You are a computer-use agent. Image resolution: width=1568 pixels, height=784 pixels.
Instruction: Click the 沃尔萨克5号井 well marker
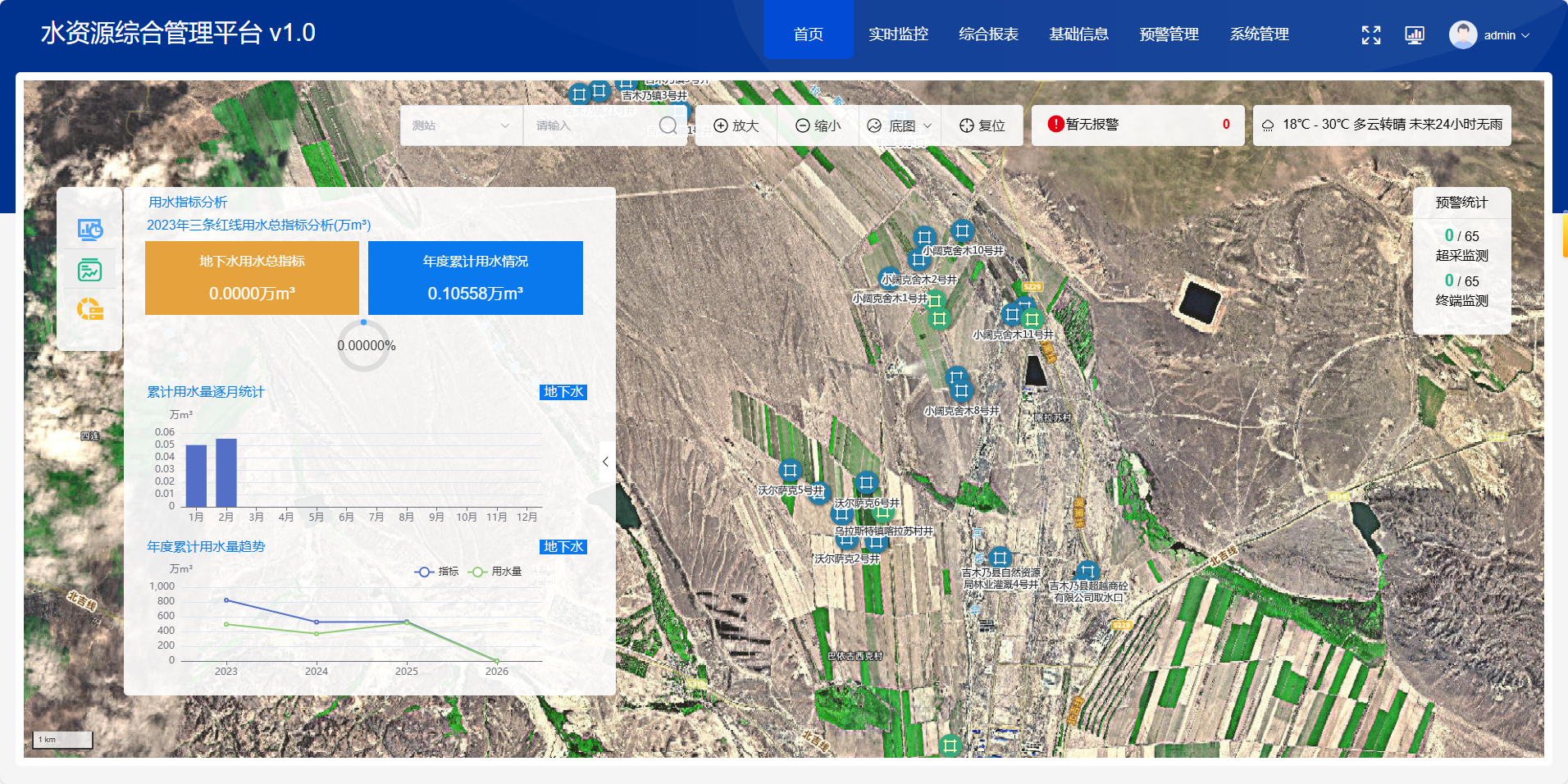790,471
